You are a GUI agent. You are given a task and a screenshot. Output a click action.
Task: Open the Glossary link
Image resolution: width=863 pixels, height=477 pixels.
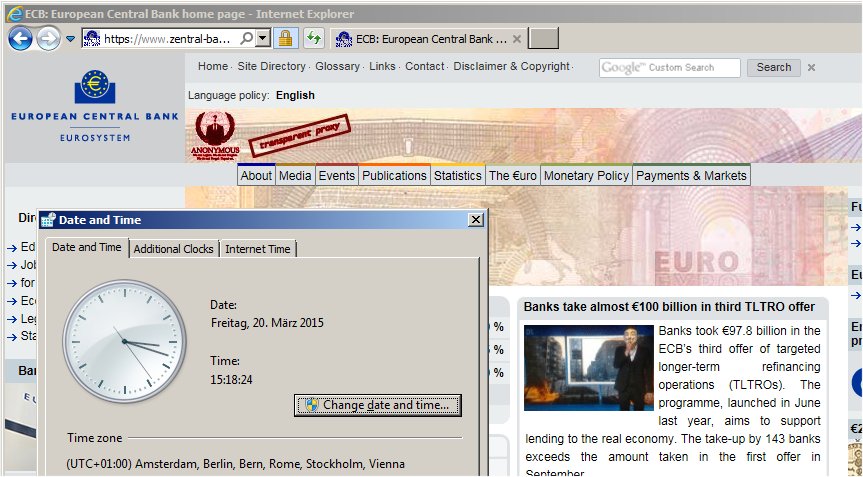pyautogui.click(x=337, y=66)
